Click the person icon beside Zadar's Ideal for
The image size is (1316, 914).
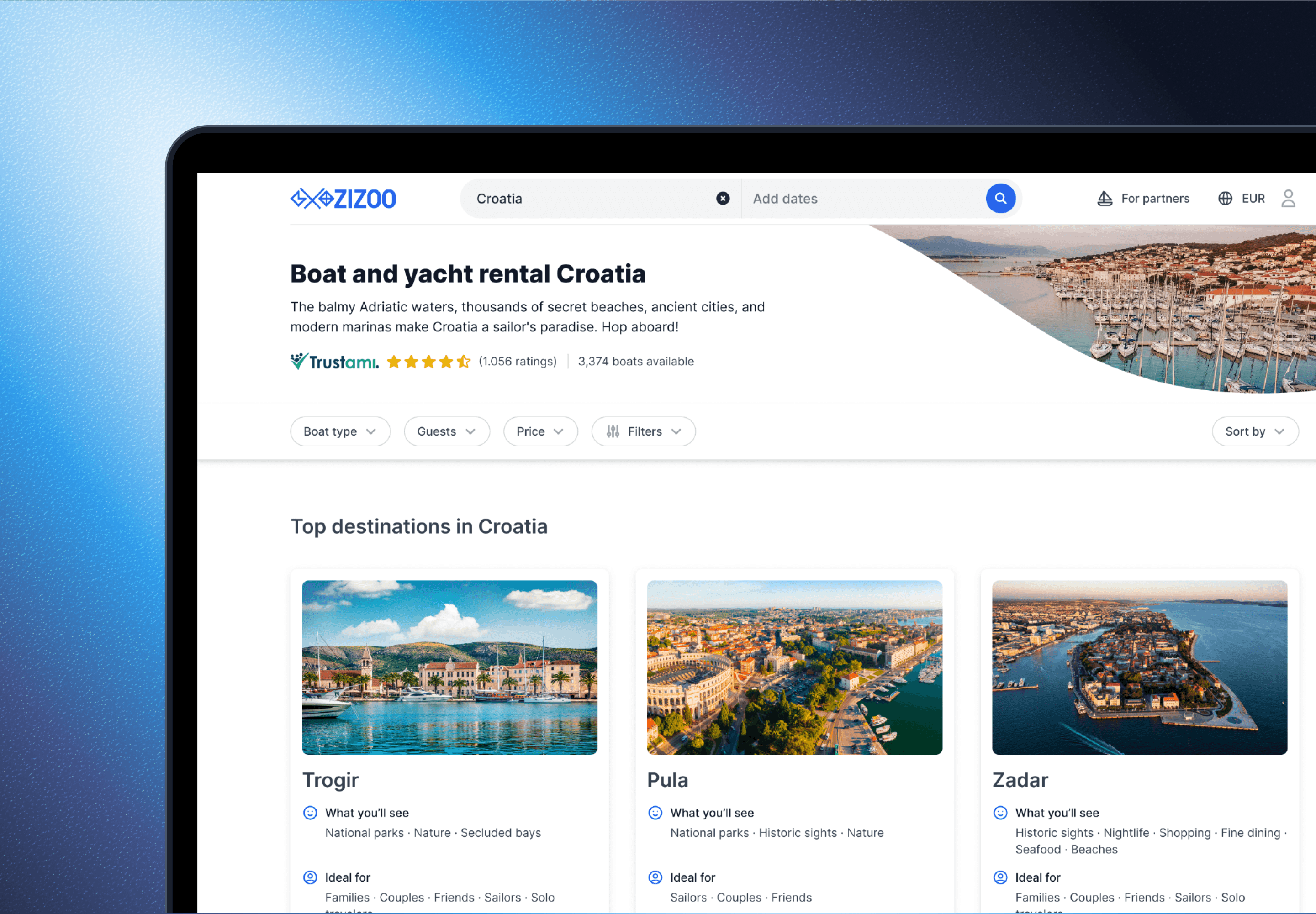1000,877
